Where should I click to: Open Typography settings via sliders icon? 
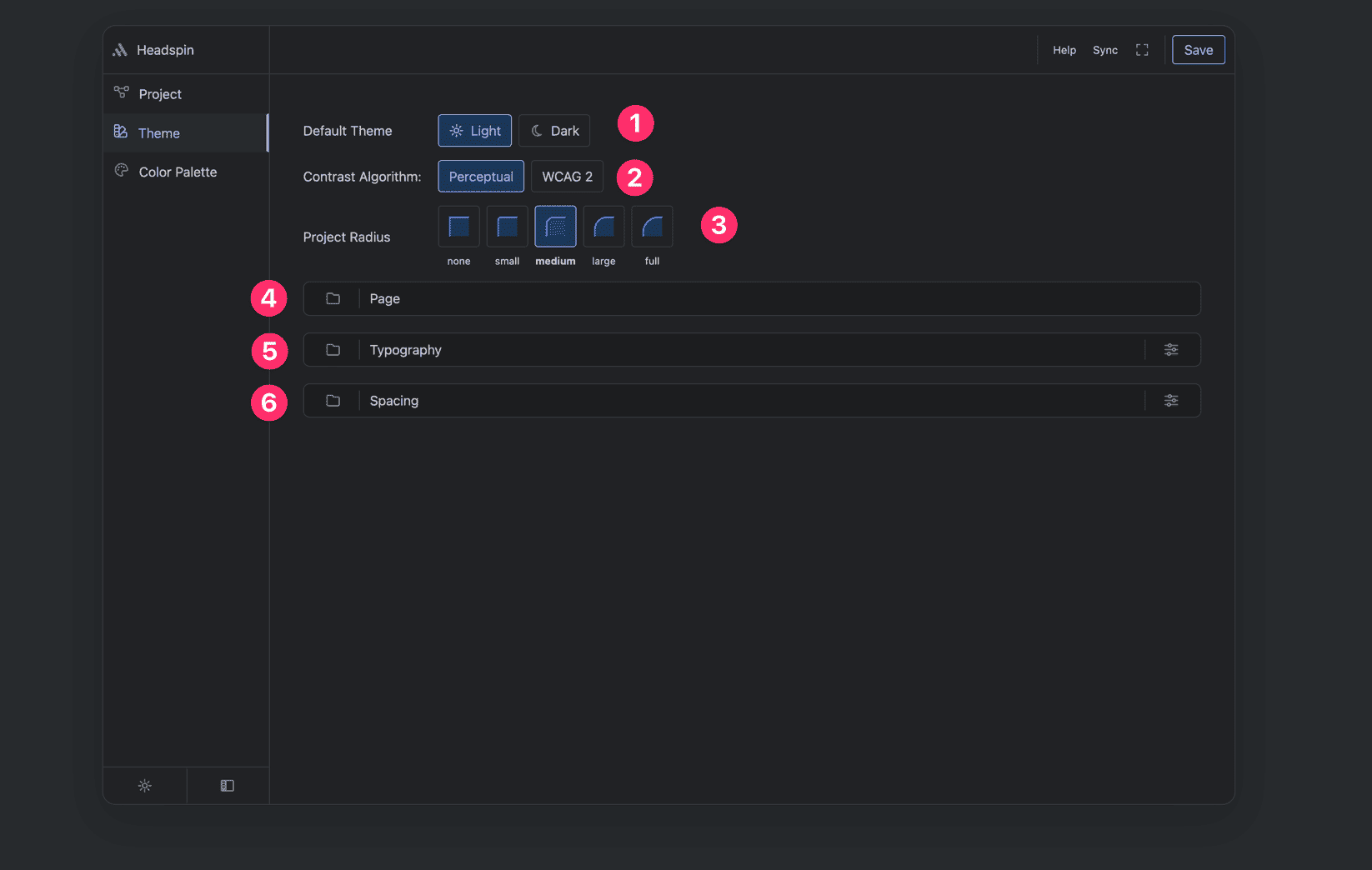point(1171,349)
